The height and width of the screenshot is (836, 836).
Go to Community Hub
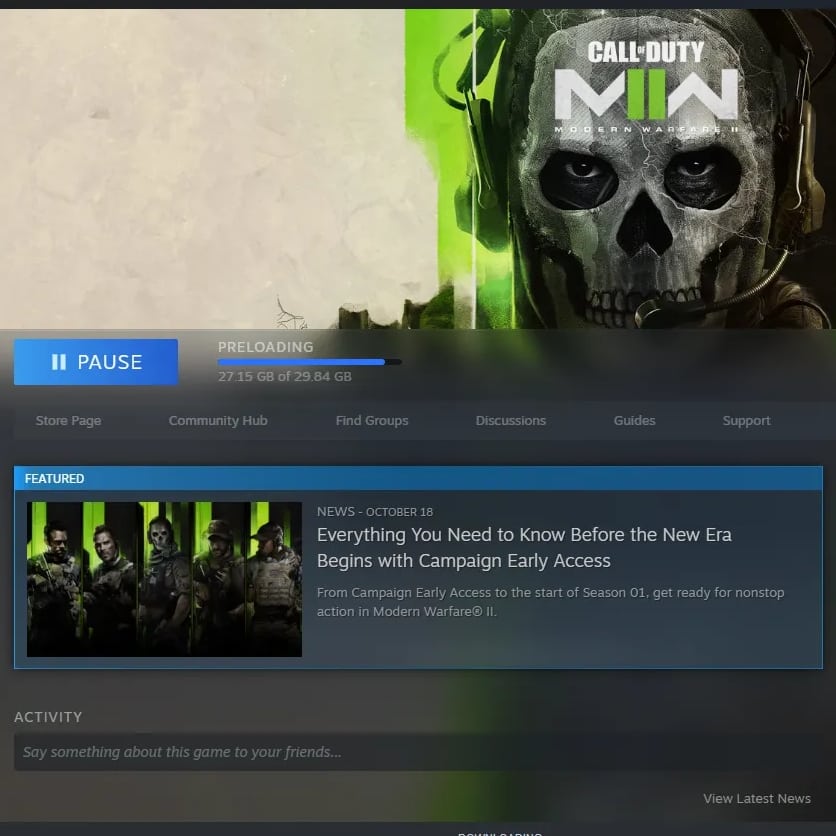(x=218, y=421)
